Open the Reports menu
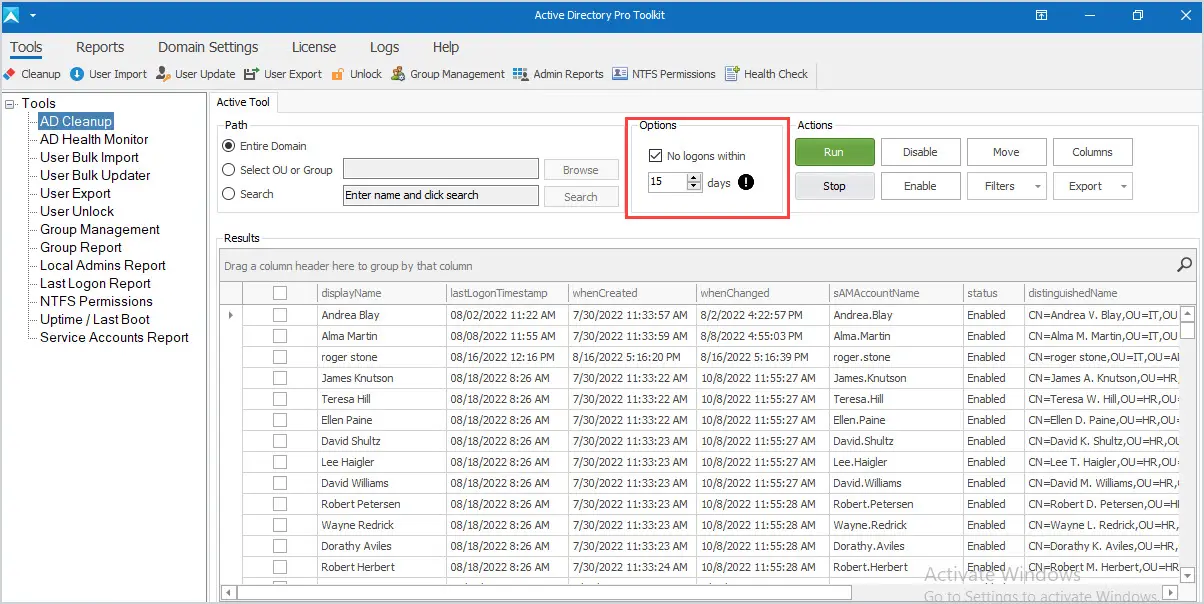1204x604 pixels. click(100, 47)
